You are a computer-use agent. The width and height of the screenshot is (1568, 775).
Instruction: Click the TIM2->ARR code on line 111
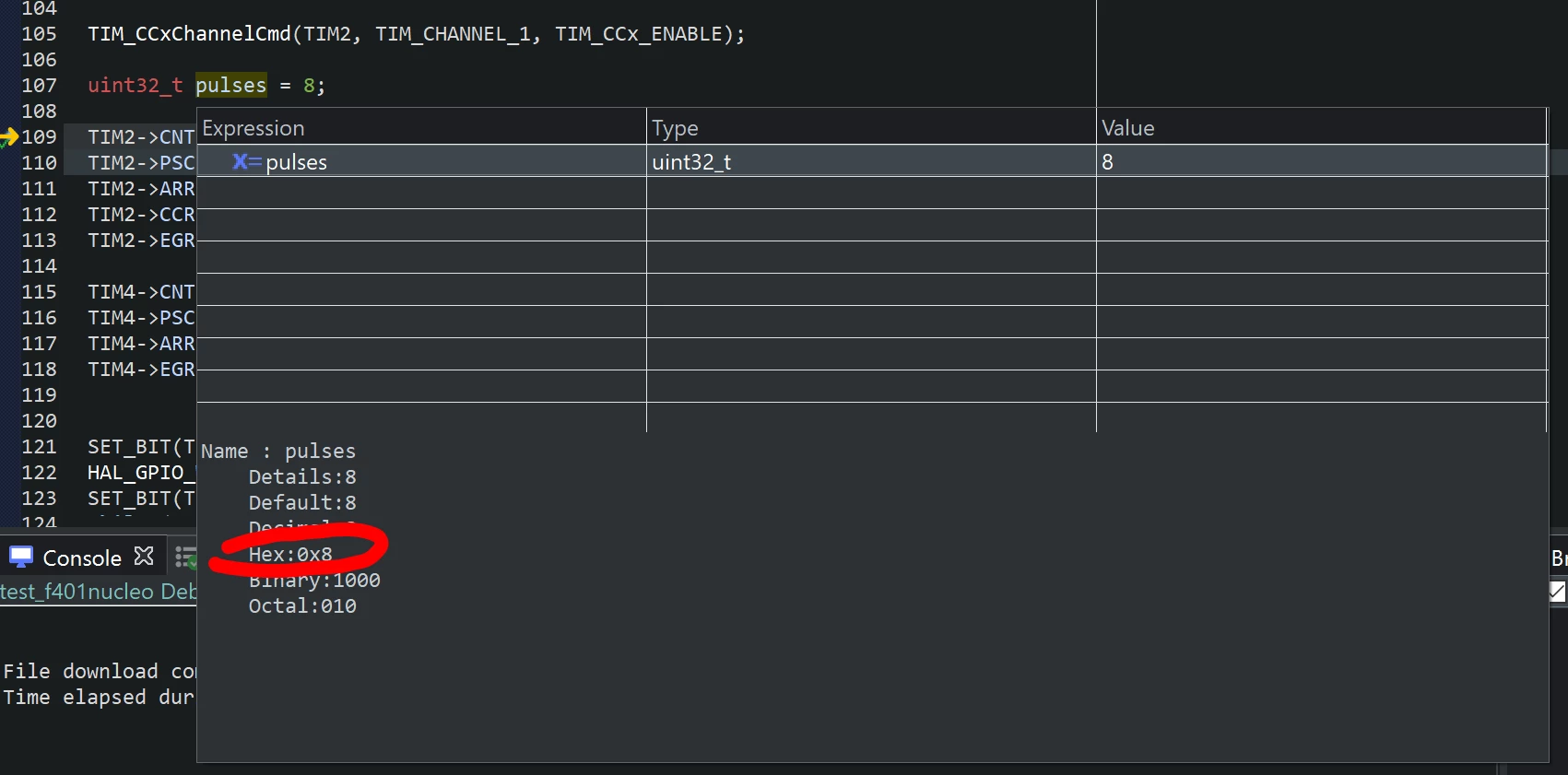(141, 189)
